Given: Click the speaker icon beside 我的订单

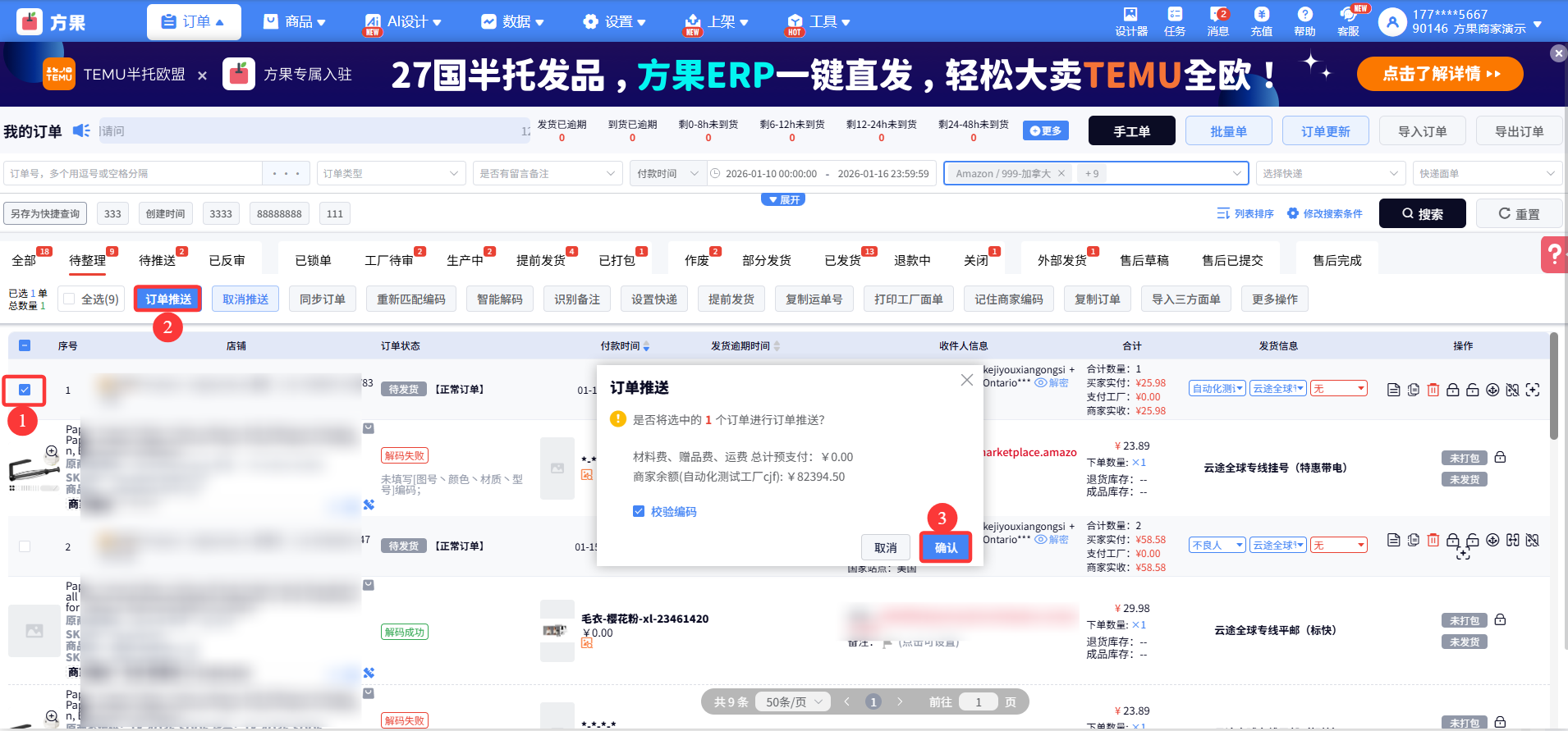Looking at the screenshot, I should [x=81, y=131].
